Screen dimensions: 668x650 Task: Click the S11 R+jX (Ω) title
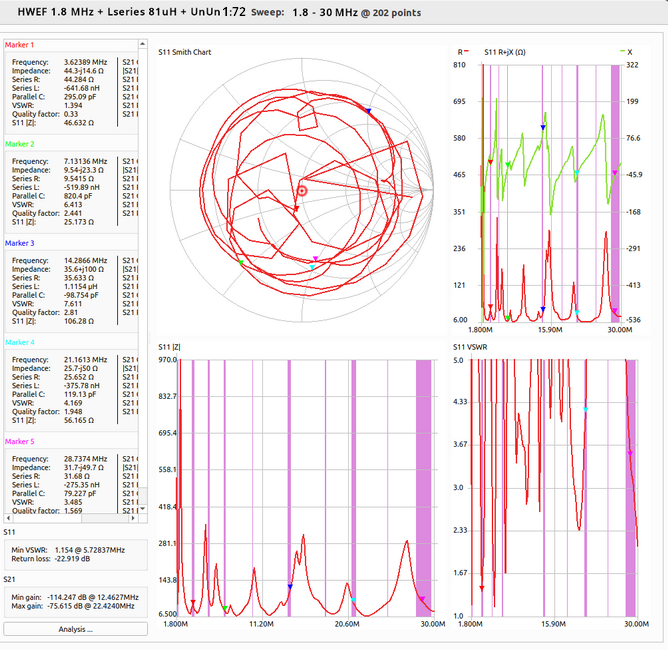pos(505,52)
